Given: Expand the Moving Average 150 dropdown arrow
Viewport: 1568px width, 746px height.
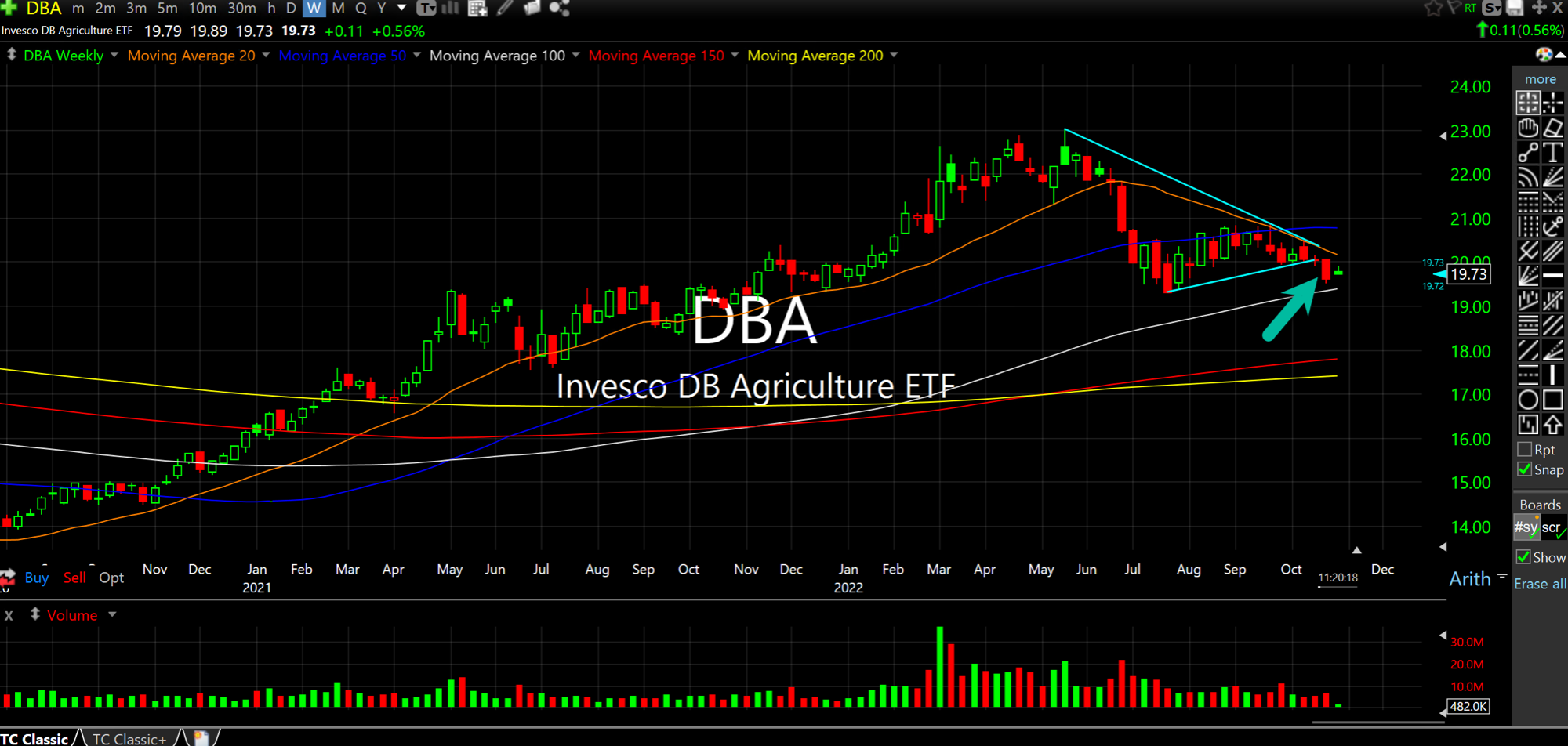Looking at the screenshot, I should point(735,55).
